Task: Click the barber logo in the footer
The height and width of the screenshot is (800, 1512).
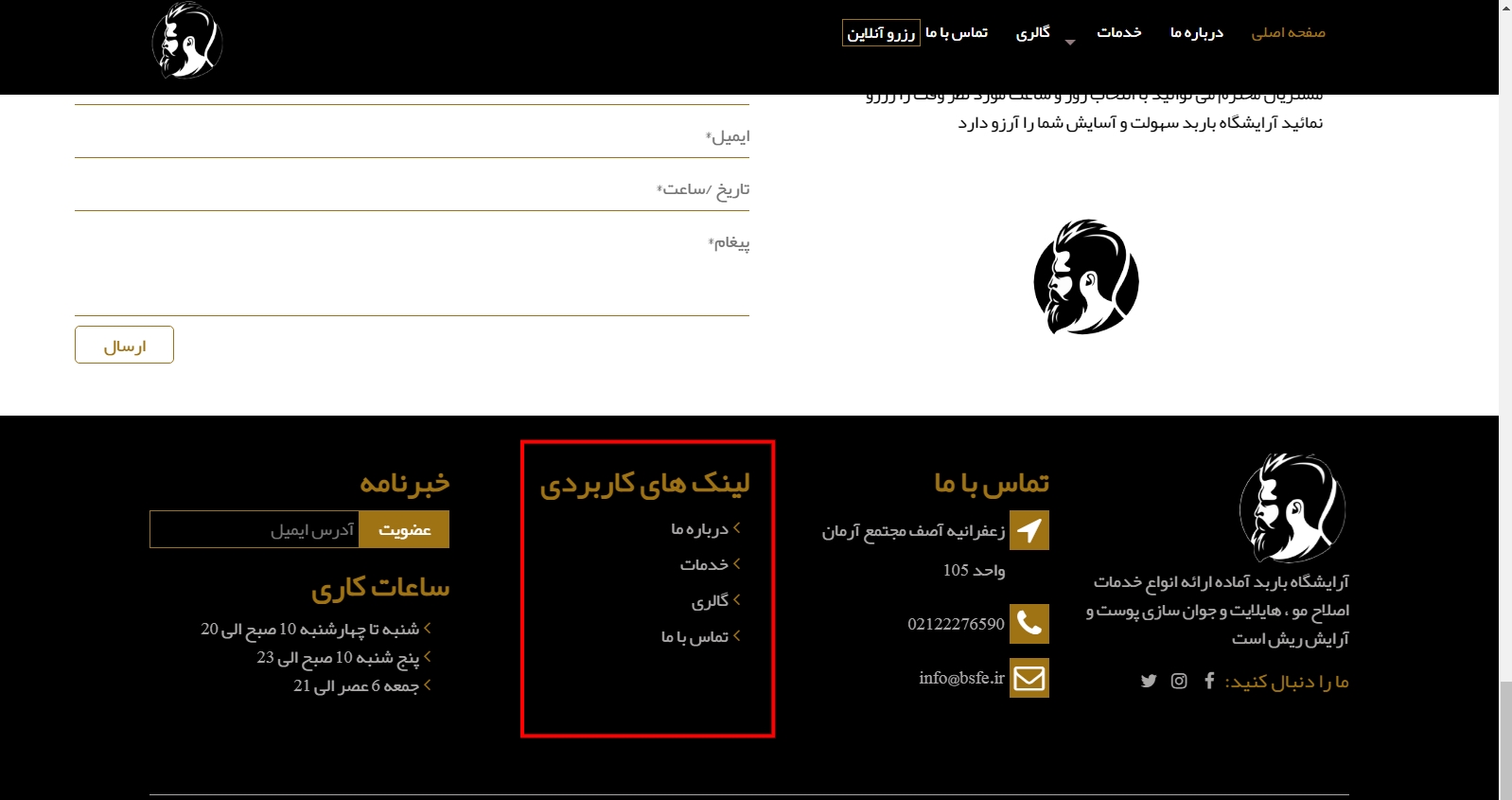Action: pos(1292,507)
